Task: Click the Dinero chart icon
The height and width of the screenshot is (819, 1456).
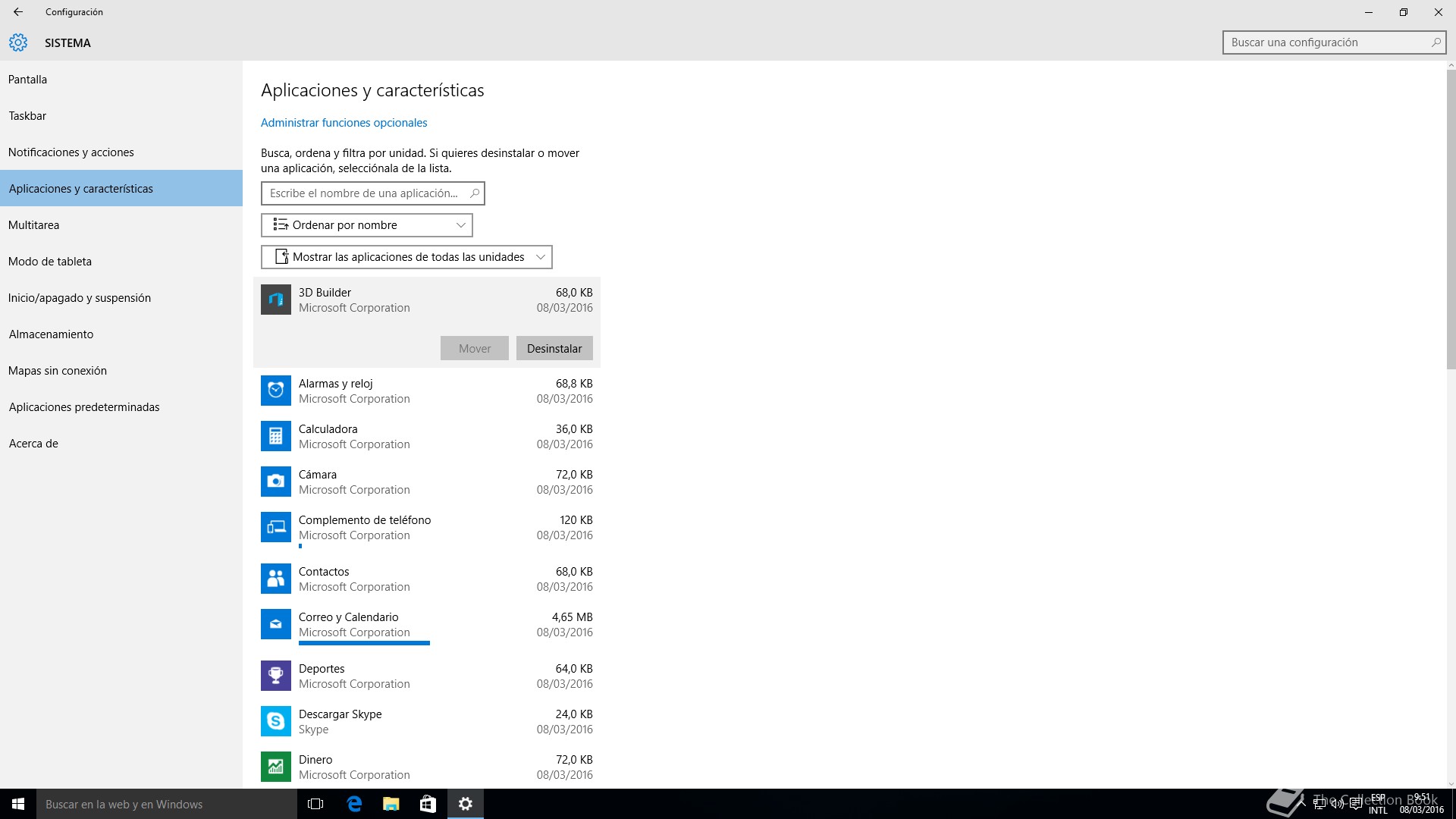Action: point(276,767)
